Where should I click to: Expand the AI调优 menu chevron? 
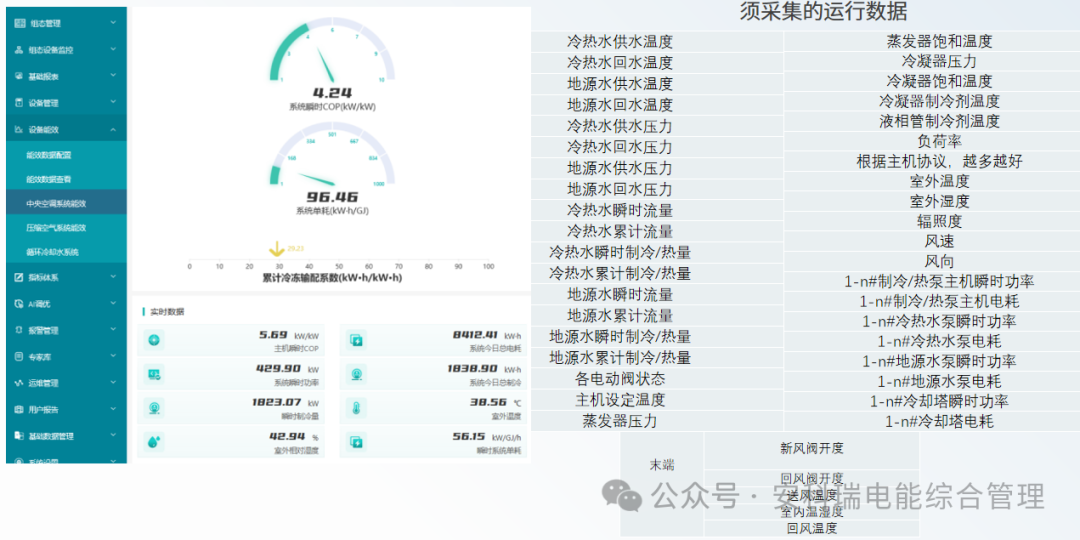coord(113,303)
